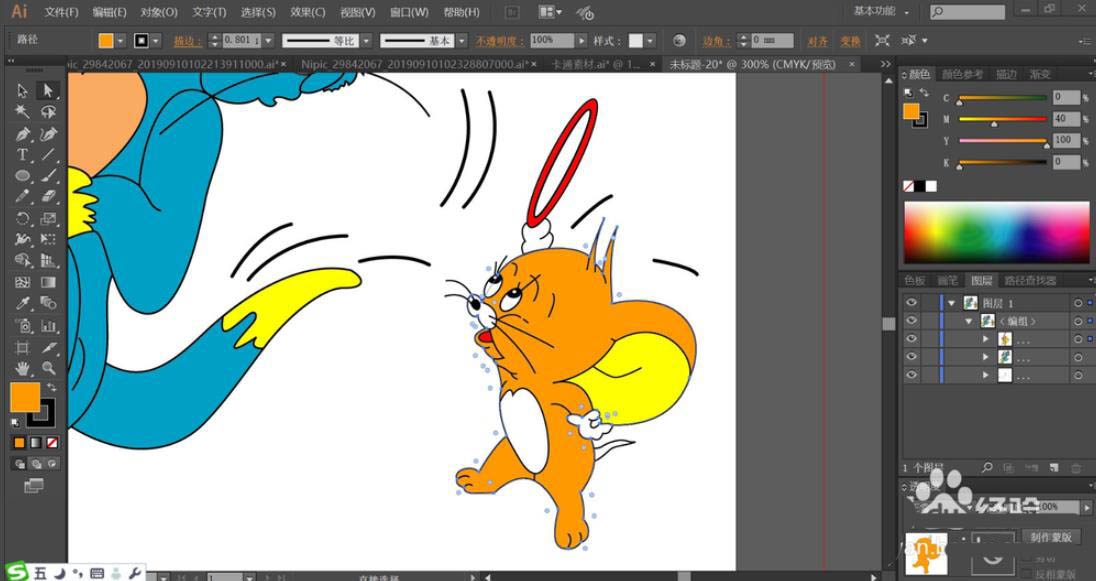Pick the Magic Wand tool
The height and width of the screenshot is (581, 1096).
click(x=22, y=112)
